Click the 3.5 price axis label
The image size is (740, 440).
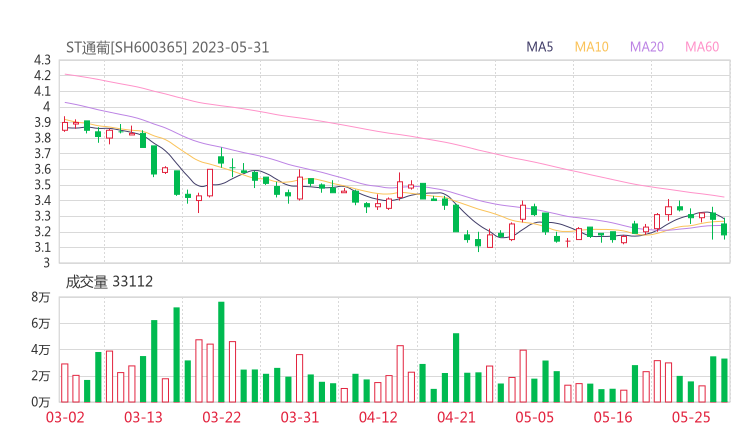[x=42, y=185]
